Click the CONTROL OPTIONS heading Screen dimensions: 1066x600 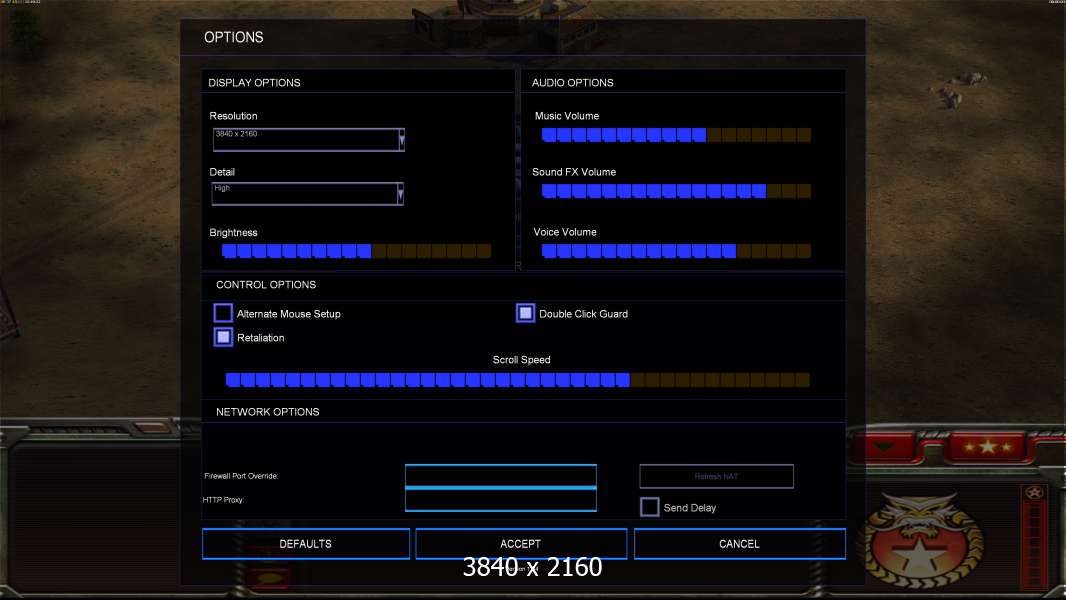pyautogui.click(x=266, y=285)
